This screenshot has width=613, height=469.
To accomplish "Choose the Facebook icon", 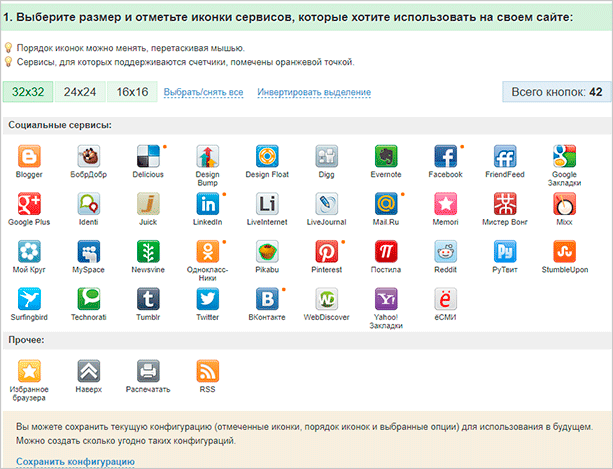I will [445, 156].
